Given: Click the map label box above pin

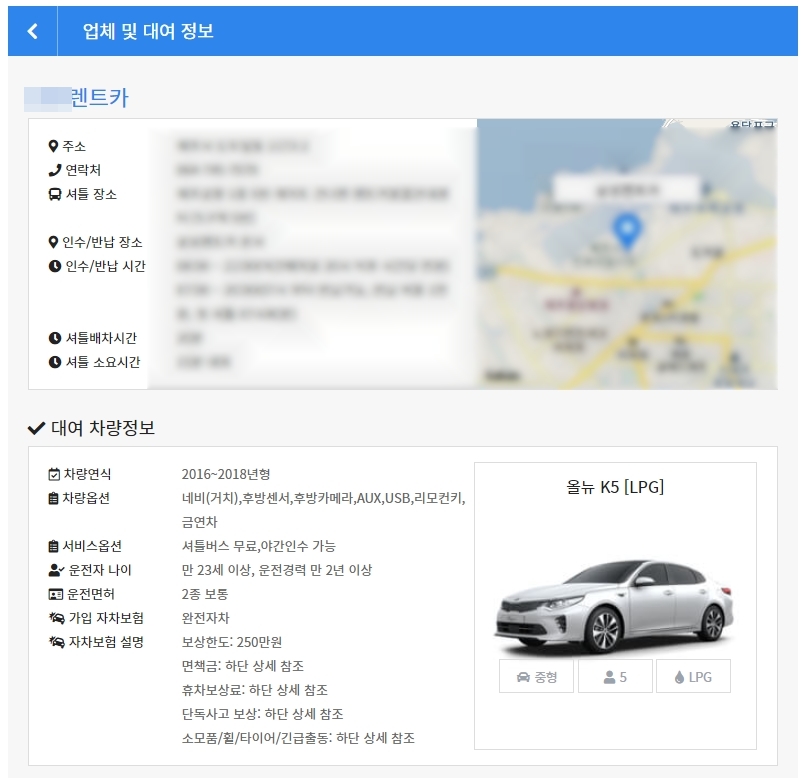Looking at the screenshot, I should point(626,190).
